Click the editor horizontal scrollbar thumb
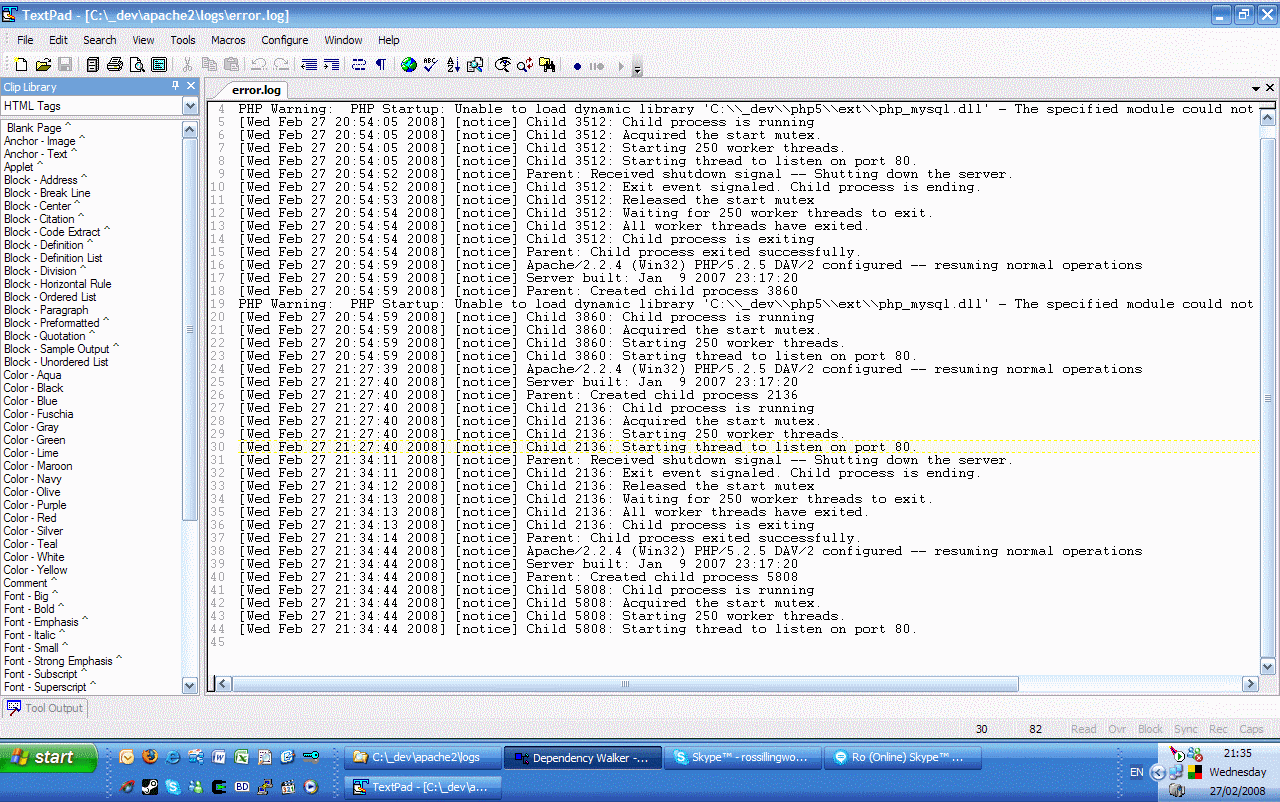Screen dimensions: 1280x802 click(x=626, y=684)
